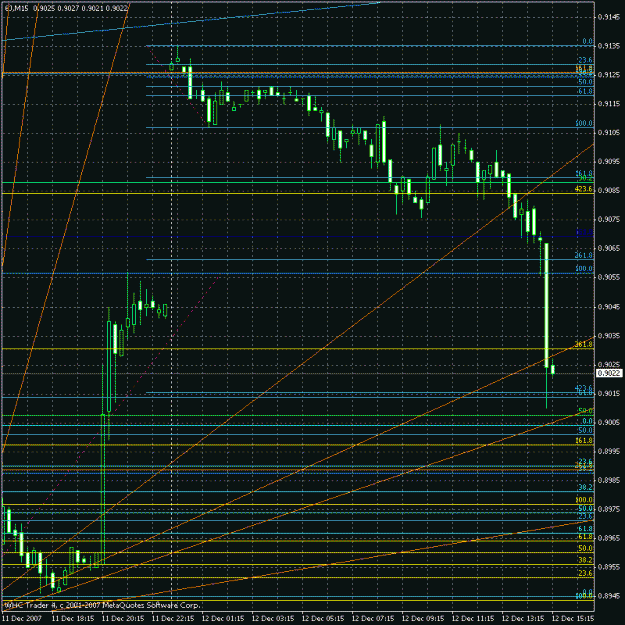
Task: Click the 12 Dec 13:15 time label
Action: pos(523,618)
